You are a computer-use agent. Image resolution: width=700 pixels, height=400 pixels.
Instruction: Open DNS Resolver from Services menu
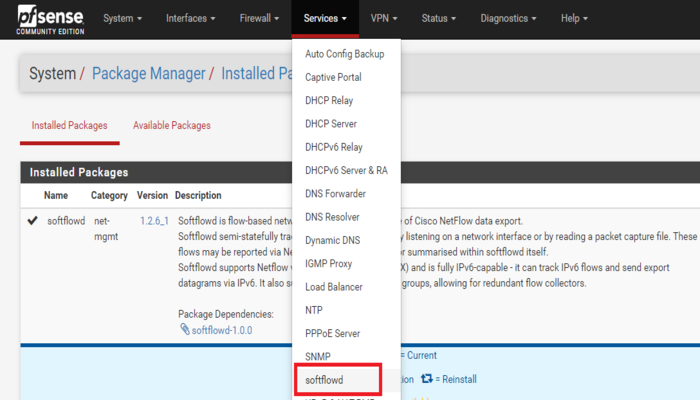332,217
